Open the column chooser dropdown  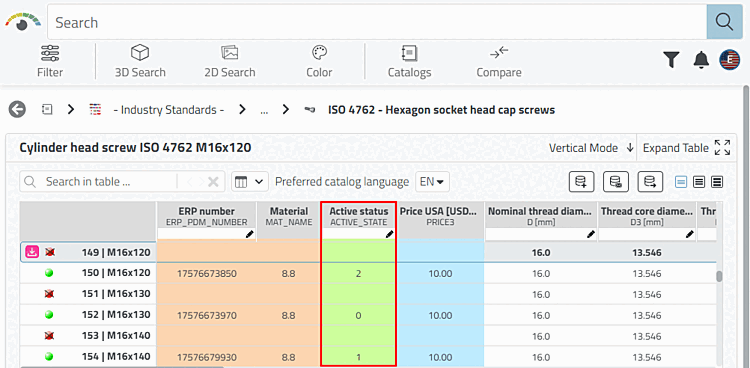pyautogui.click(x=250, y=182)
